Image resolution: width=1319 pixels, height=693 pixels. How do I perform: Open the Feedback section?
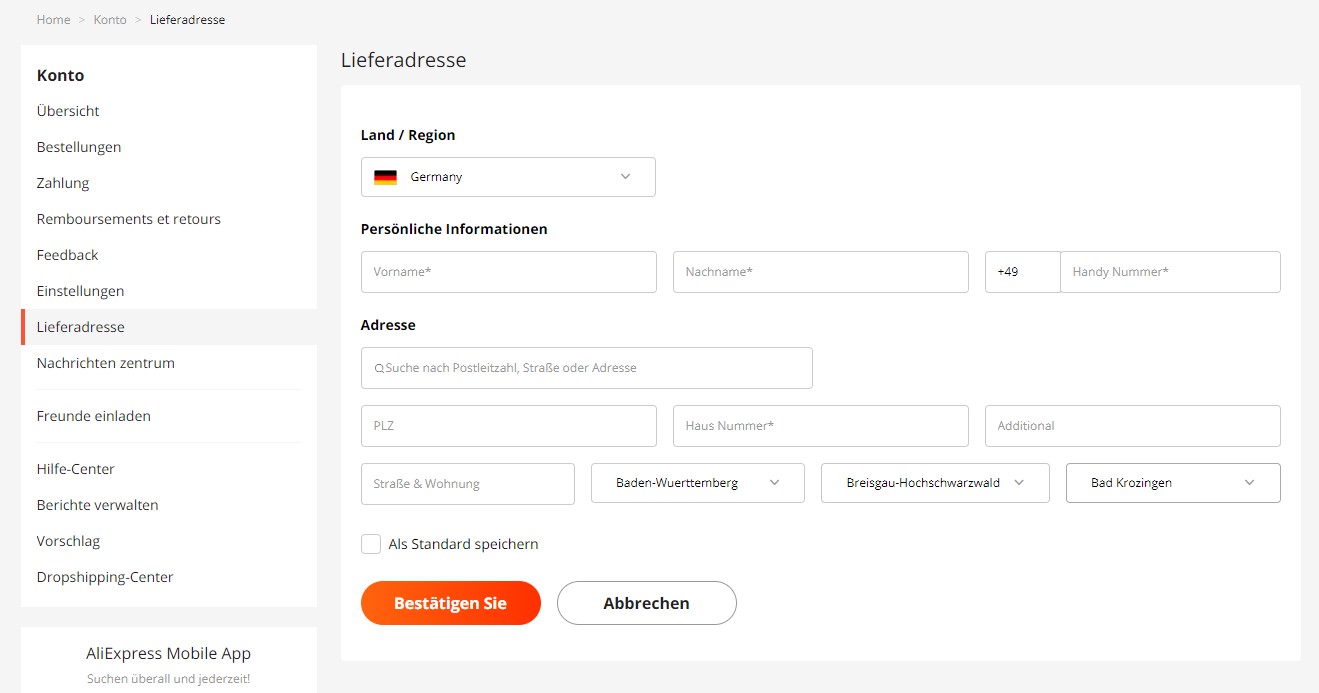click(67, 254)
